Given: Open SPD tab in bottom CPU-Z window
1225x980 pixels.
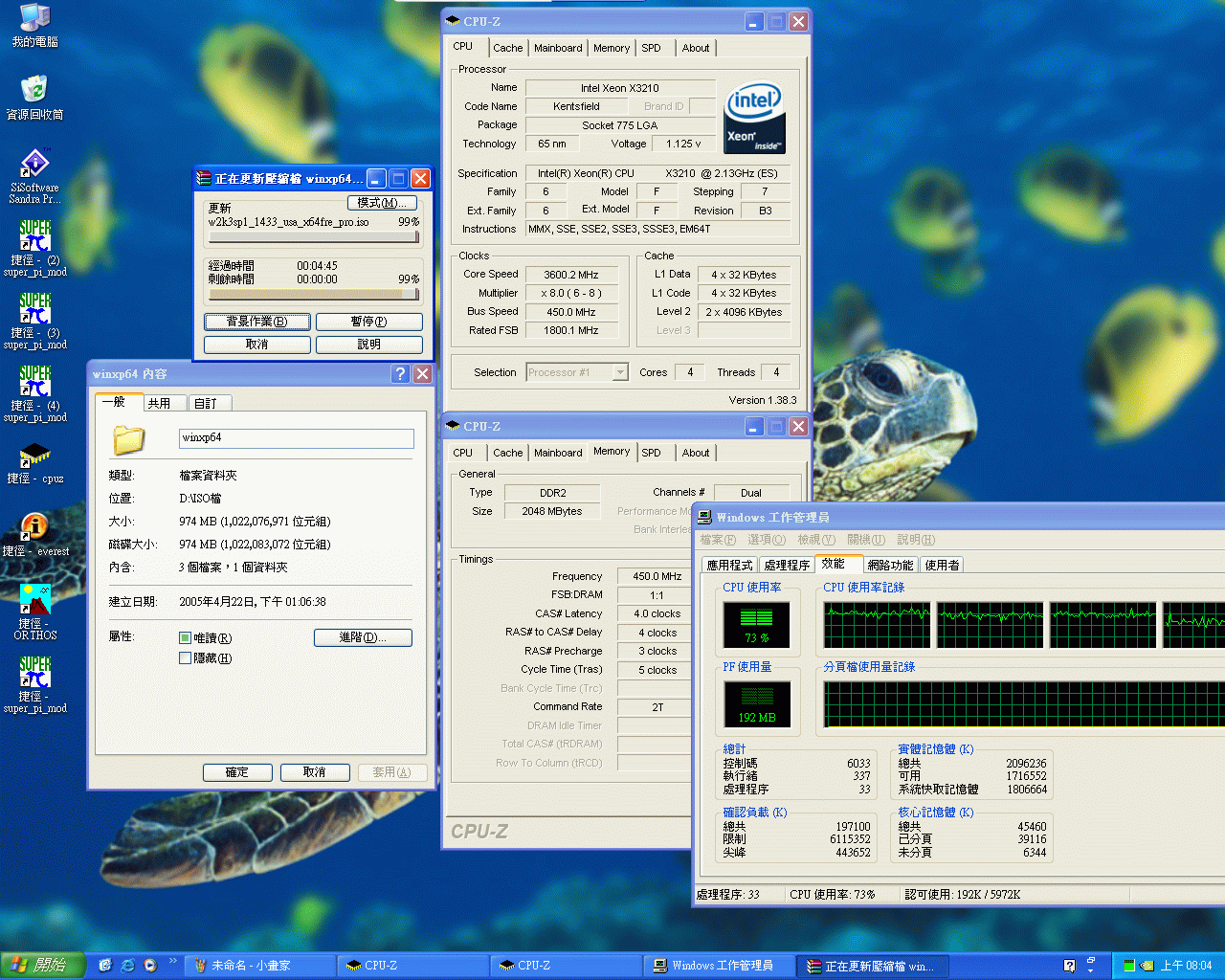Looking at the screenshot, I should coord(651,453).
